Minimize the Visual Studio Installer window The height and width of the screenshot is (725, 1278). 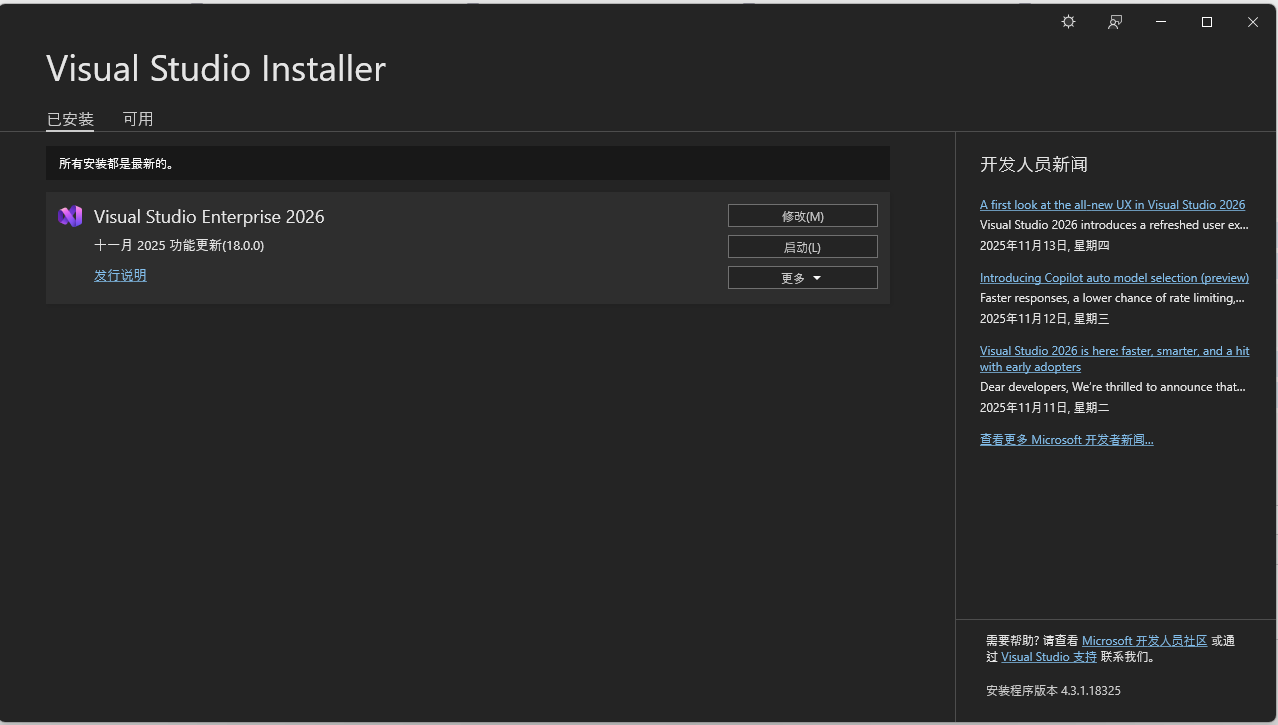pos(1161,22)
